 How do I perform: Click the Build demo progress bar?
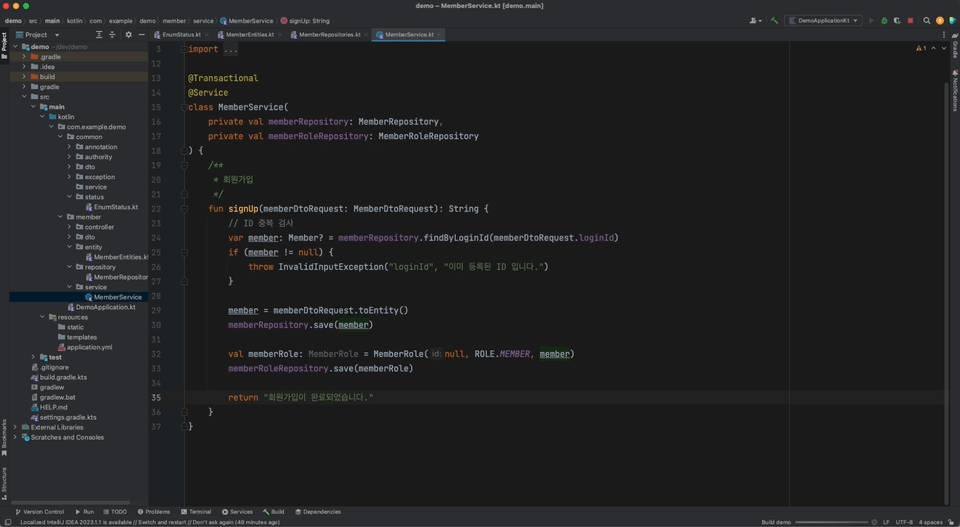831,522
